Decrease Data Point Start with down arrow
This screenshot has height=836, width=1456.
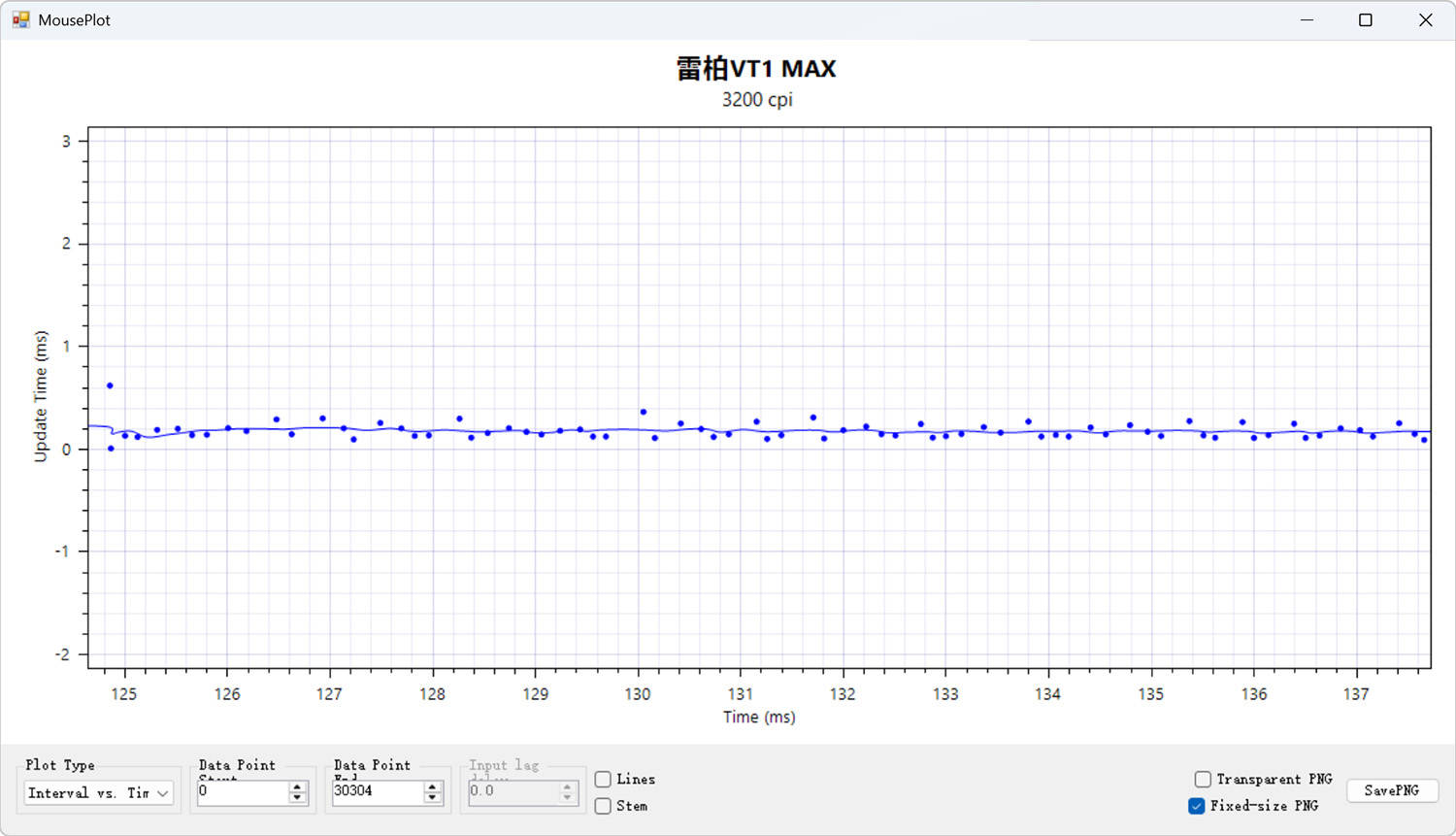coord(297,798)
